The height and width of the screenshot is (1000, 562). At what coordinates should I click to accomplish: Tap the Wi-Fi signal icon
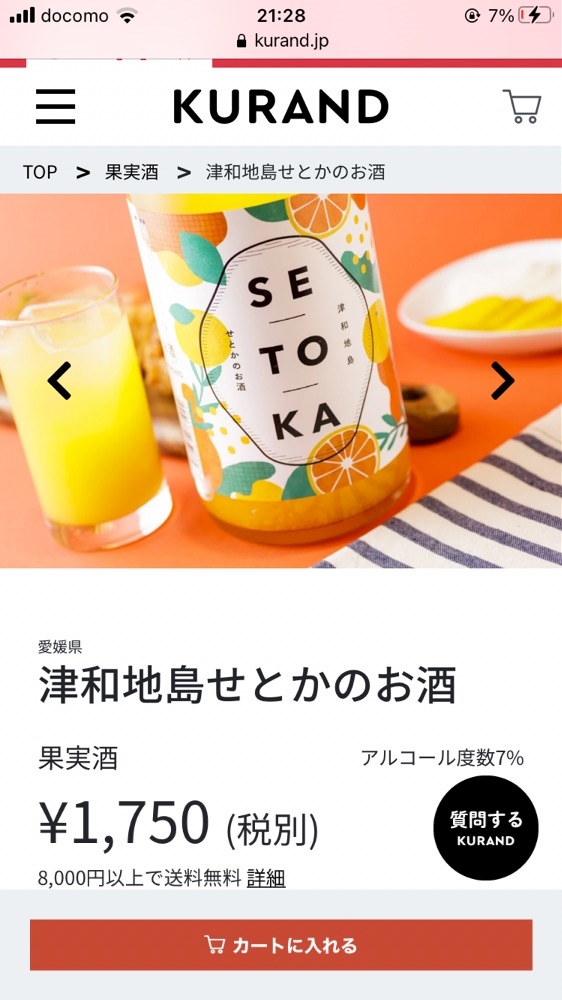point(128,16)
